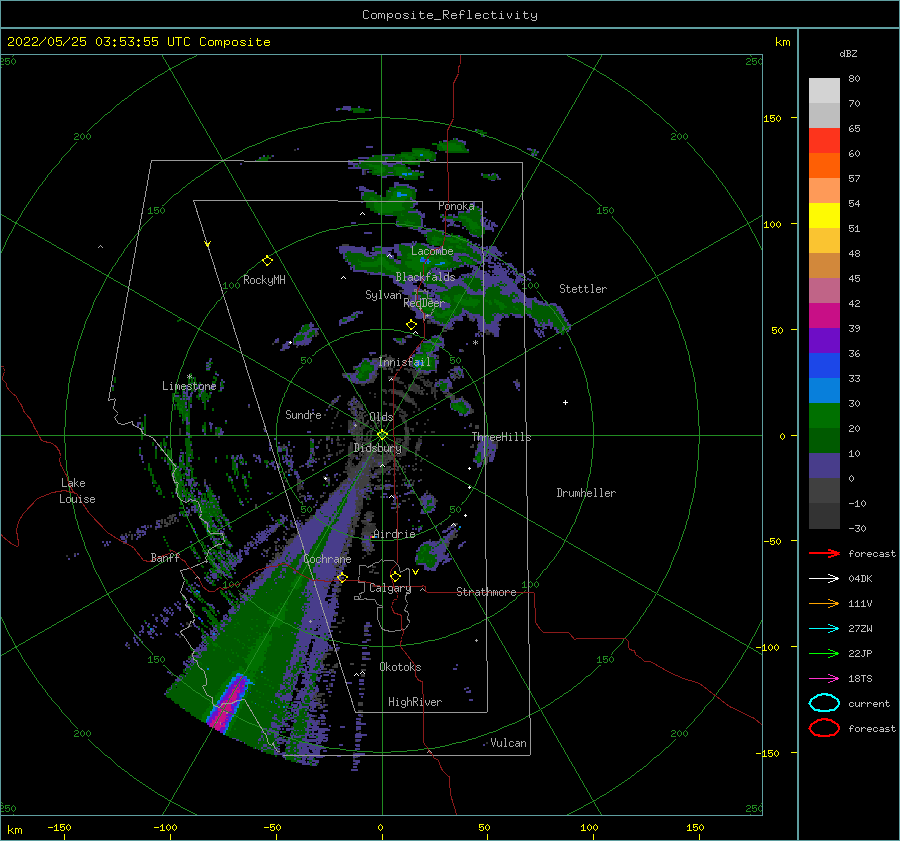Click the slate 0-10 dBZ swatch
The width and height of the screenshot is (900, 841).
point(824,466)
